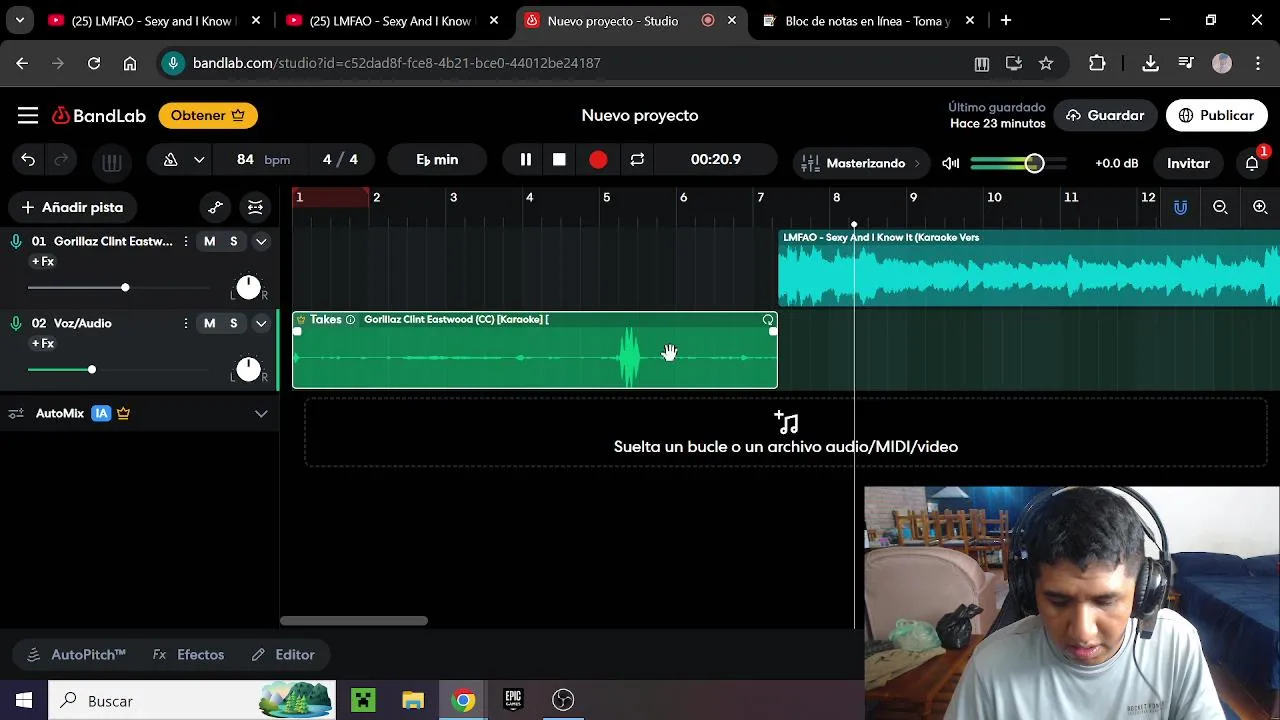Screen dimensions: 1280x720
Task: Expand track 01 chevron
Action: 261,241
